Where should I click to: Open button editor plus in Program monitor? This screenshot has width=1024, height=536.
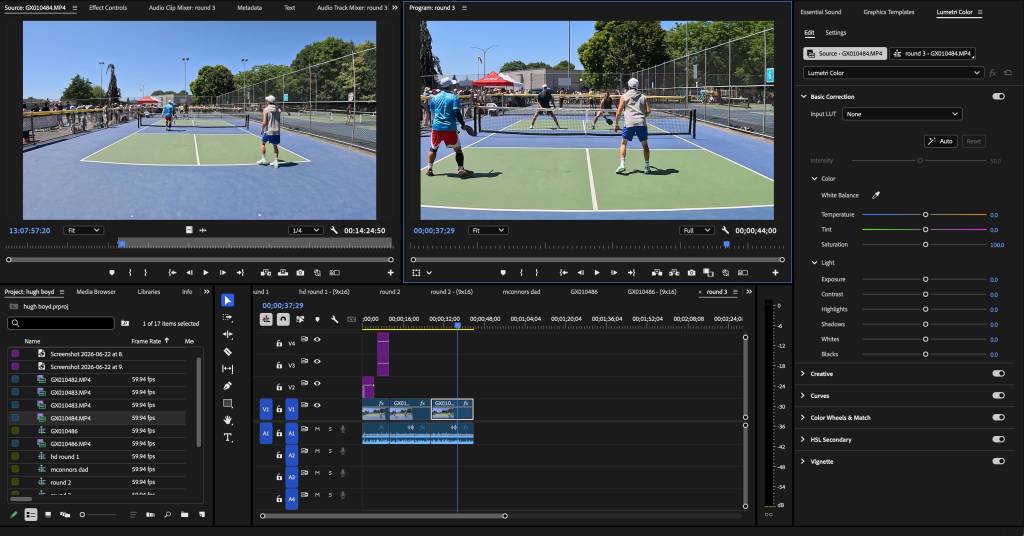[x=775, y=273]
